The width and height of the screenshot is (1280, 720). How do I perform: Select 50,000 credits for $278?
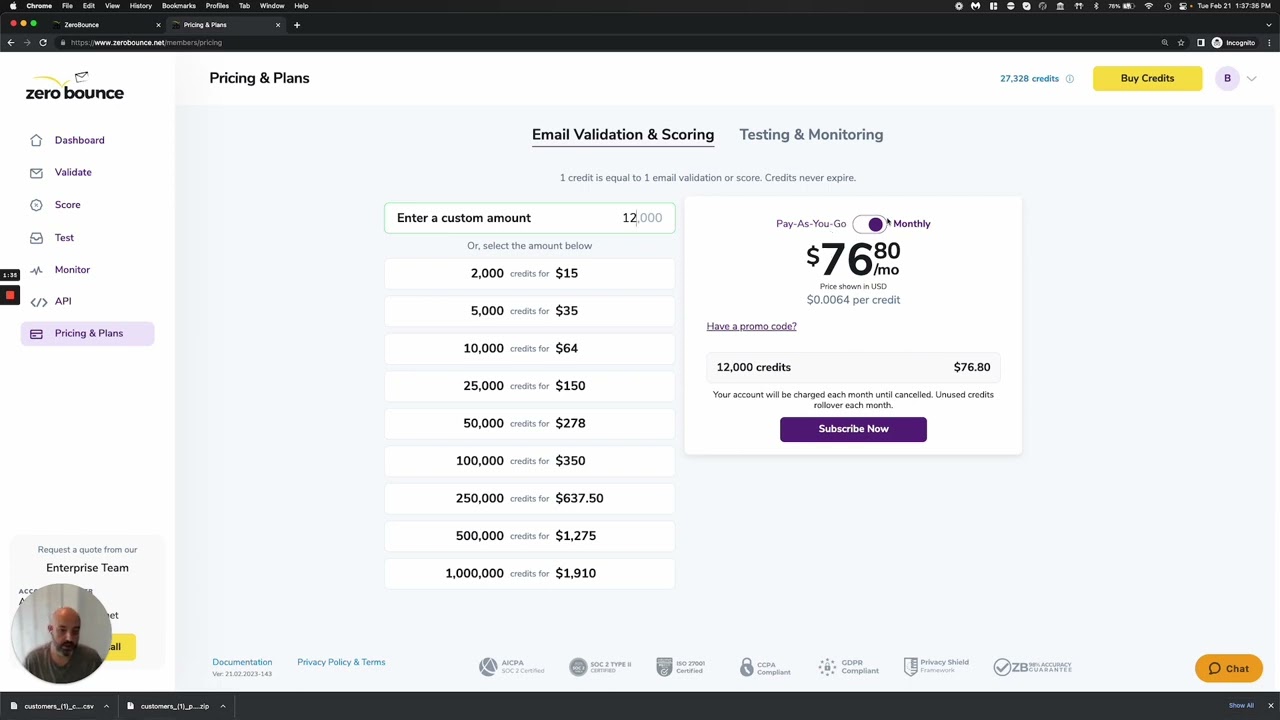pyautogui.click(x=530, y=423)
